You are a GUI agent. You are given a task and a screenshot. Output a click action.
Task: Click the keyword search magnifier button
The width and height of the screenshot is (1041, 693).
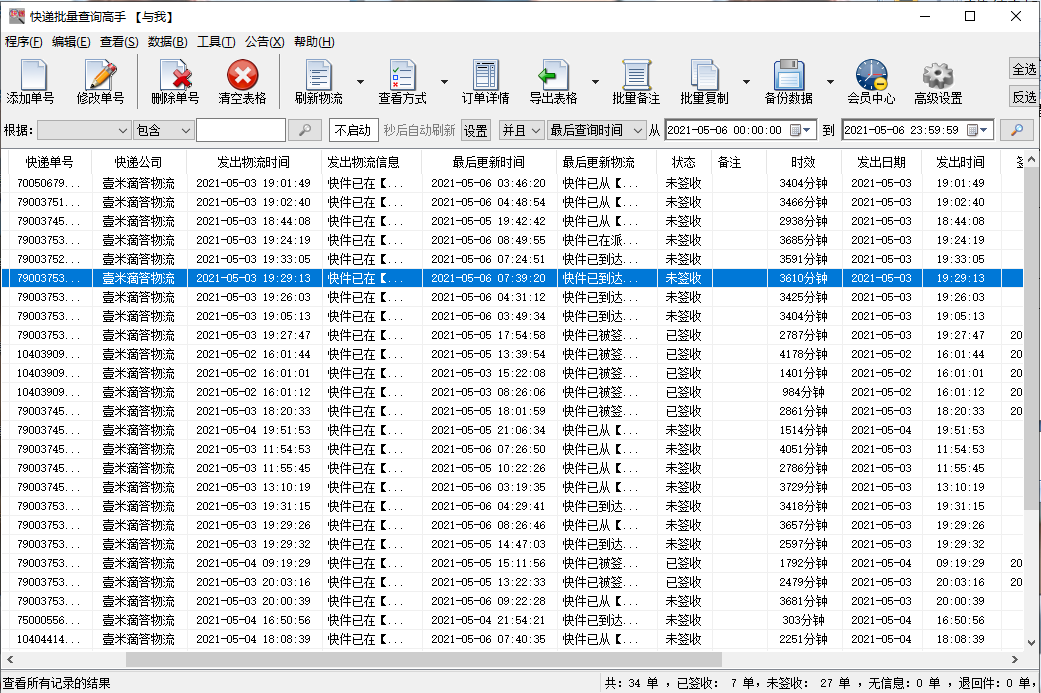coord(305,130)
